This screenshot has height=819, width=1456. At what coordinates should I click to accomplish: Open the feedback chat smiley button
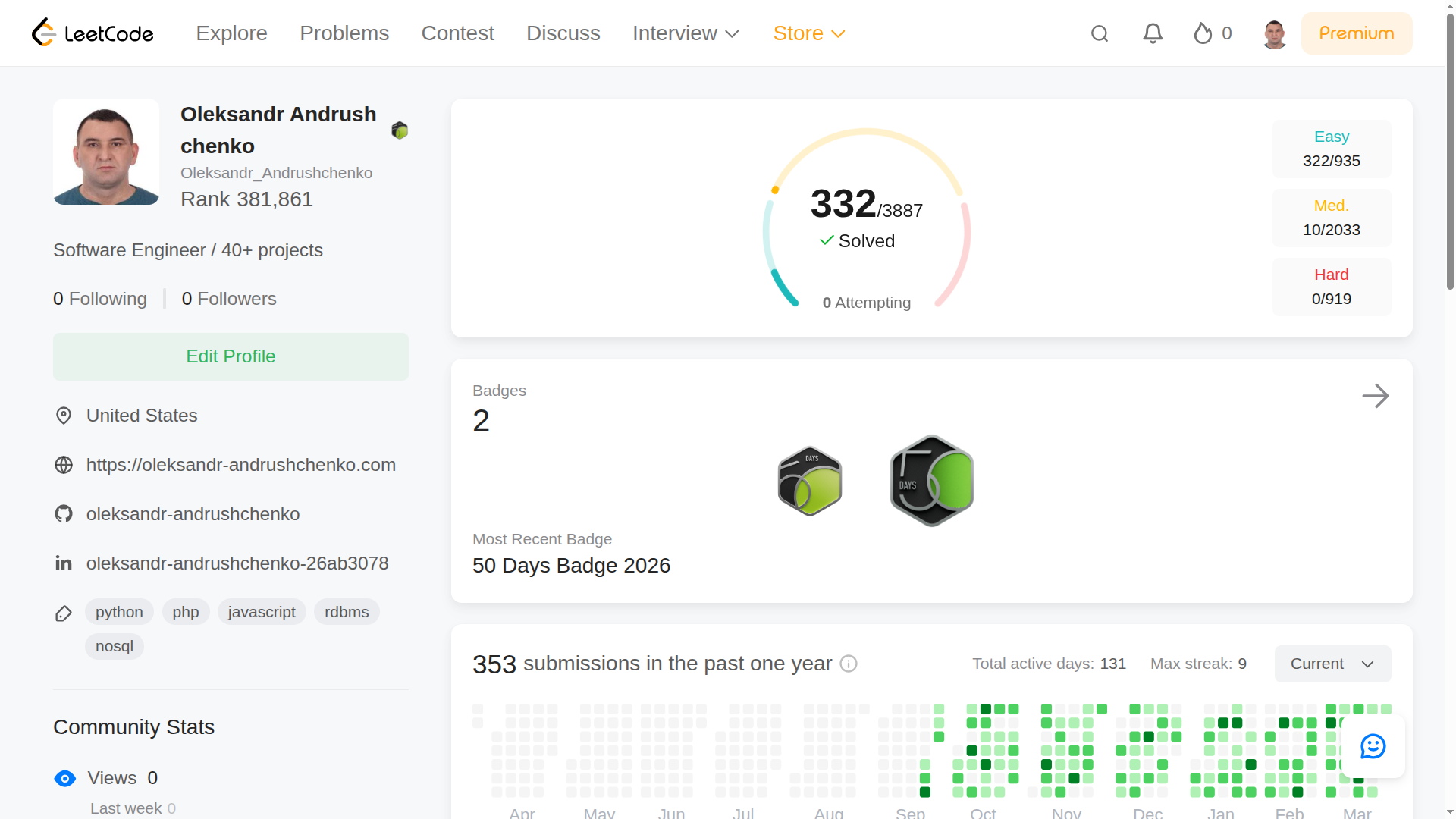click(1373, 746)
